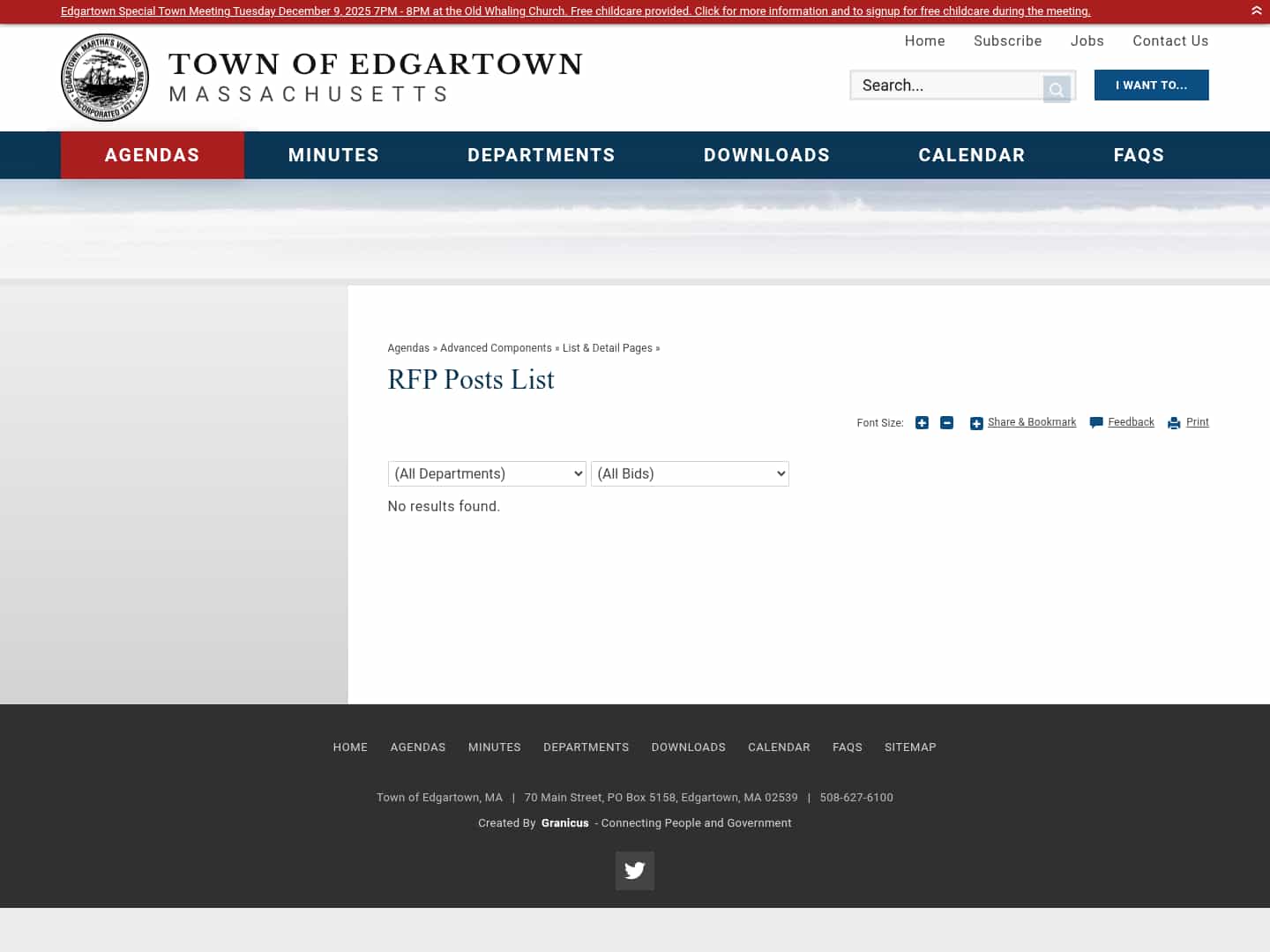Click the Print icon
Screen dimensions: 1270x952
click(1173, 423)
